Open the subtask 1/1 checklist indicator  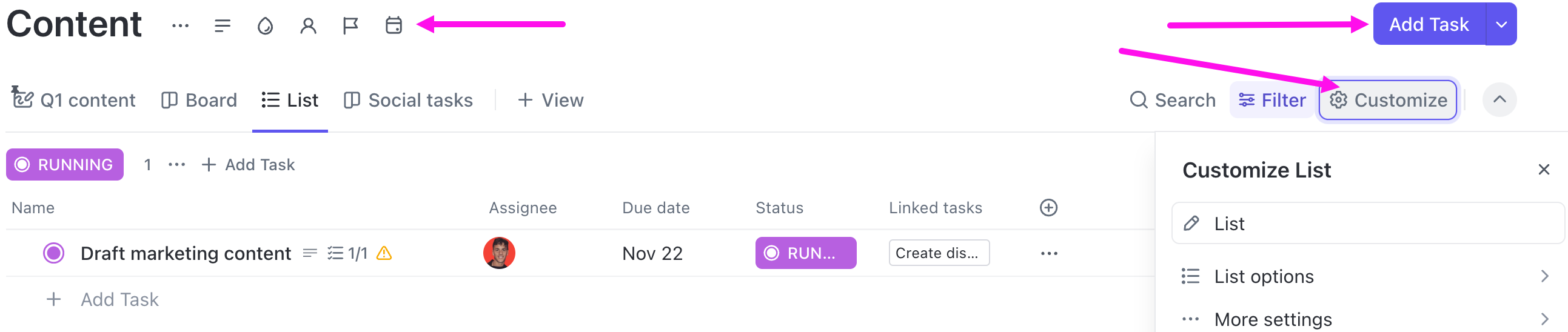[347, 253]
